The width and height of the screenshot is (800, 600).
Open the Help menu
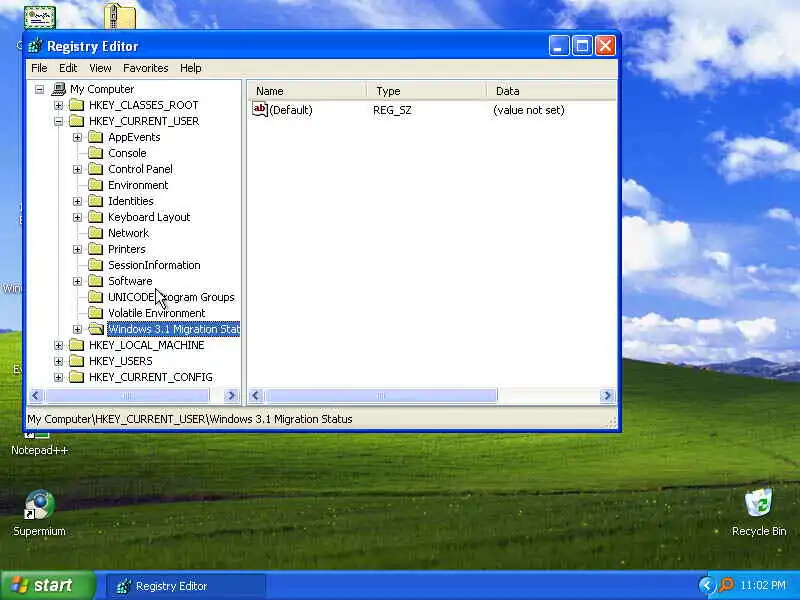coord(190,68)
